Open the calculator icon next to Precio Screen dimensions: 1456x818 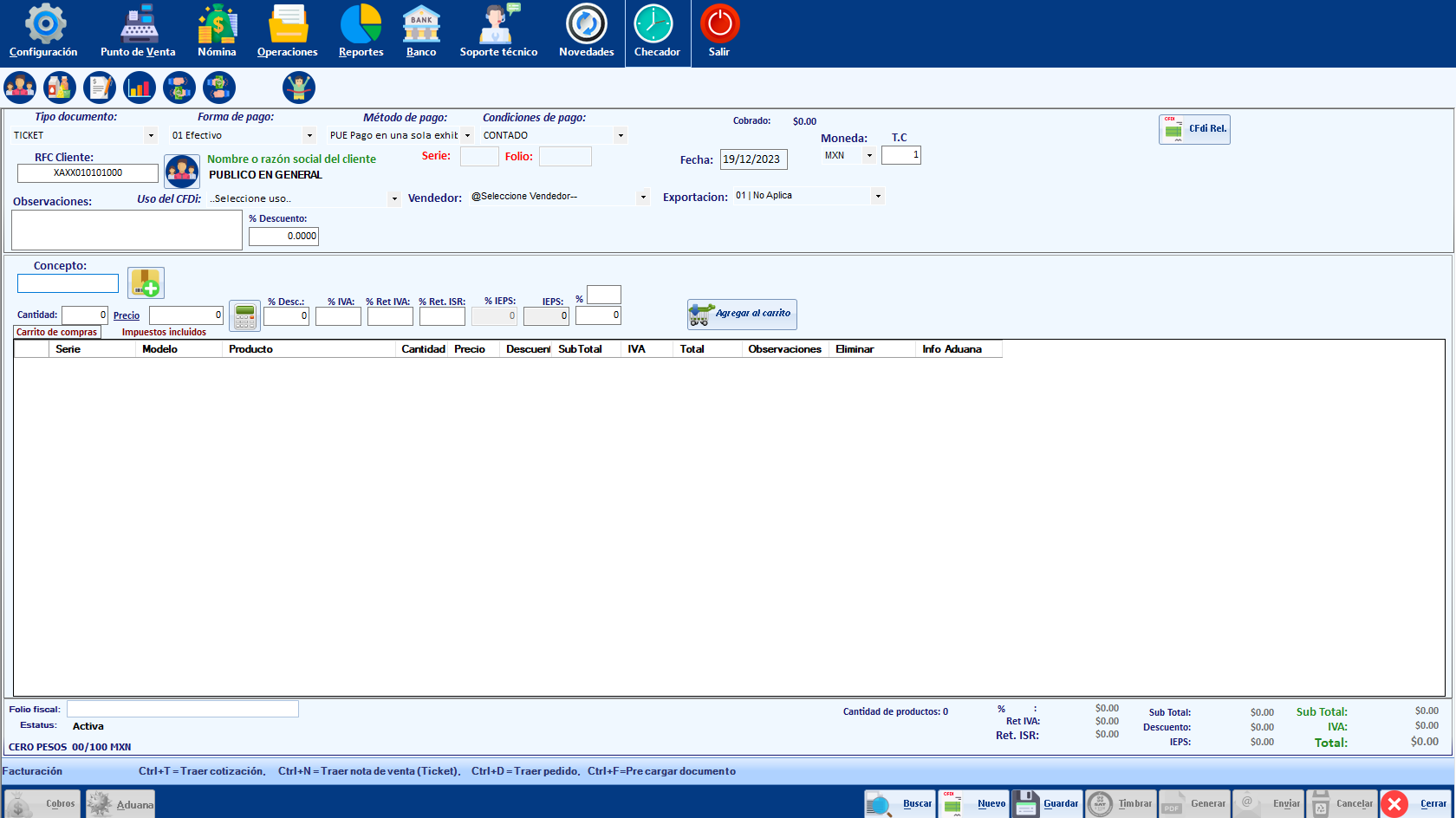click(x=244, y=316)
